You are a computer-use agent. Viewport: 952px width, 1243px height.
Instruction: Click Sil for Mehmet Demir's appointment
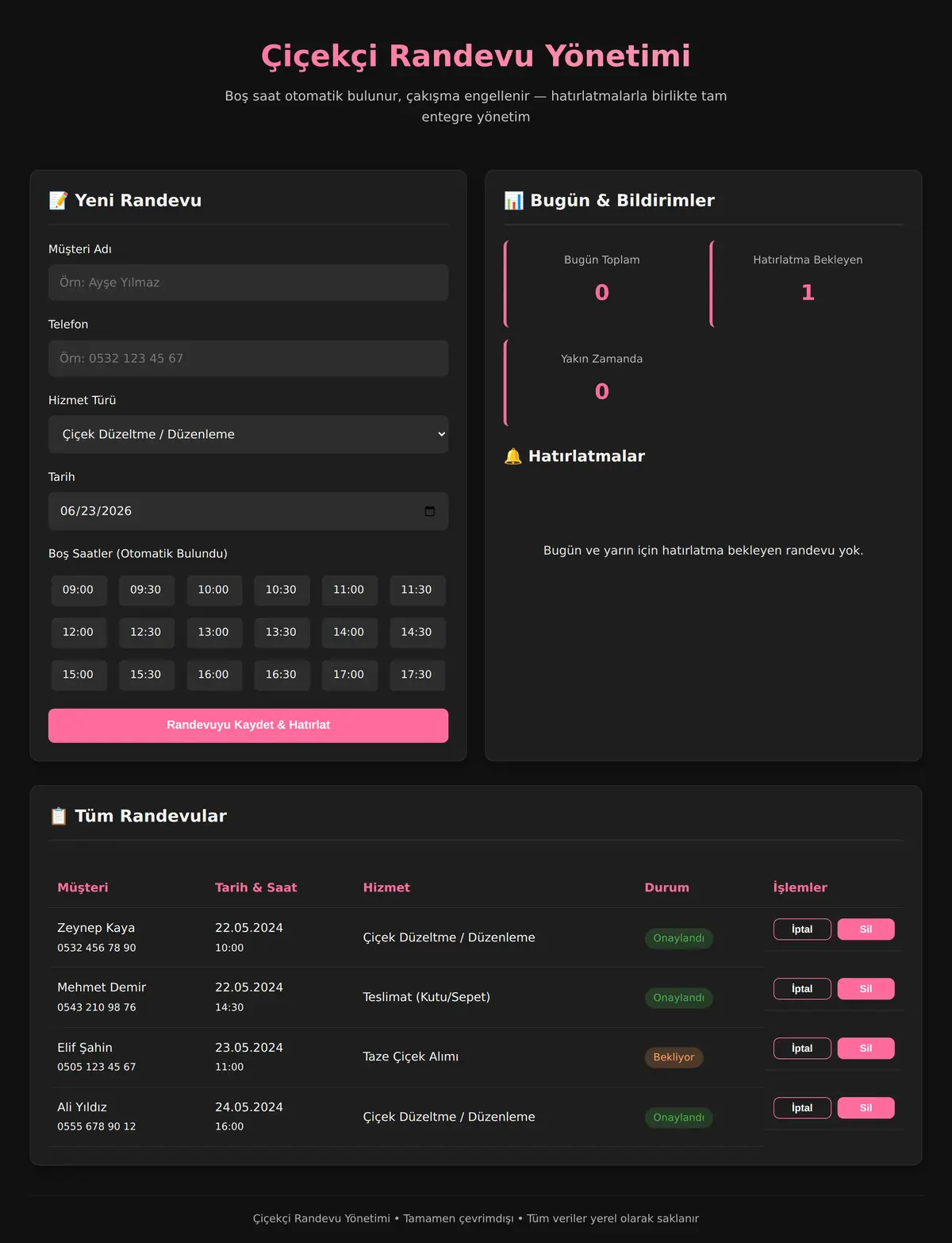click(866, 989)
